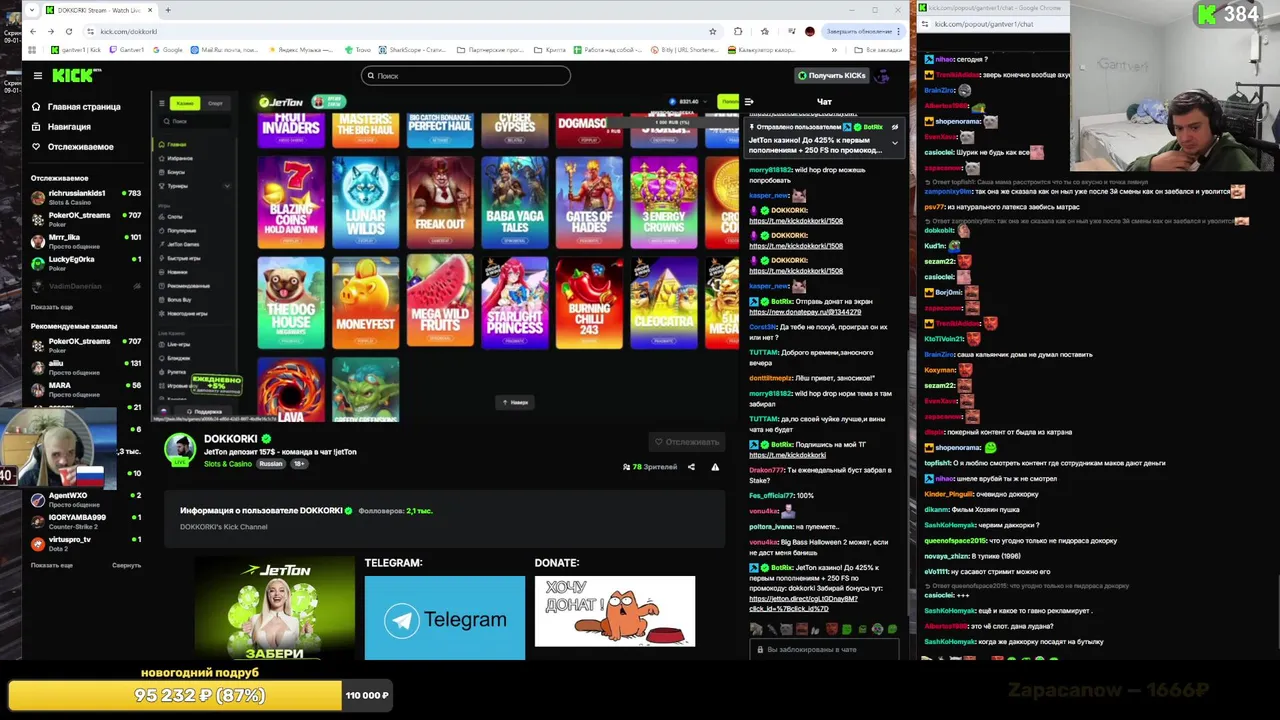
Task: Open the Lunar Wilds game
Action: tap(366, 203)
